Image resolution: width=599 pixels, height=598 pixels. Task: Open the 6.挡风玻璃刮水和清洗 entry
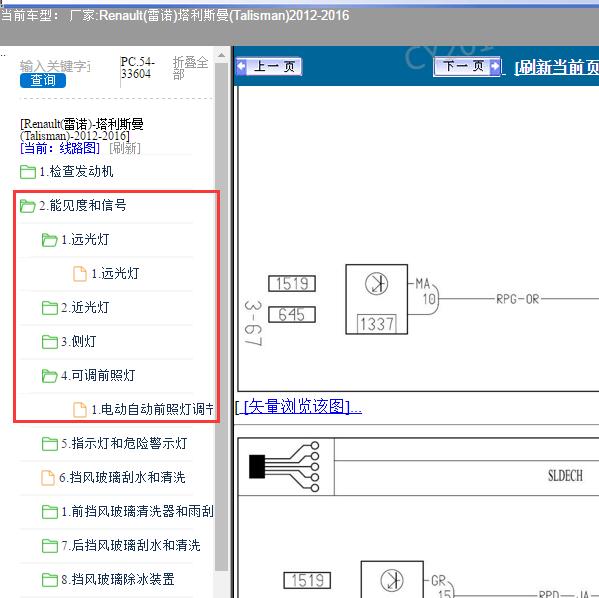(122, 478)
